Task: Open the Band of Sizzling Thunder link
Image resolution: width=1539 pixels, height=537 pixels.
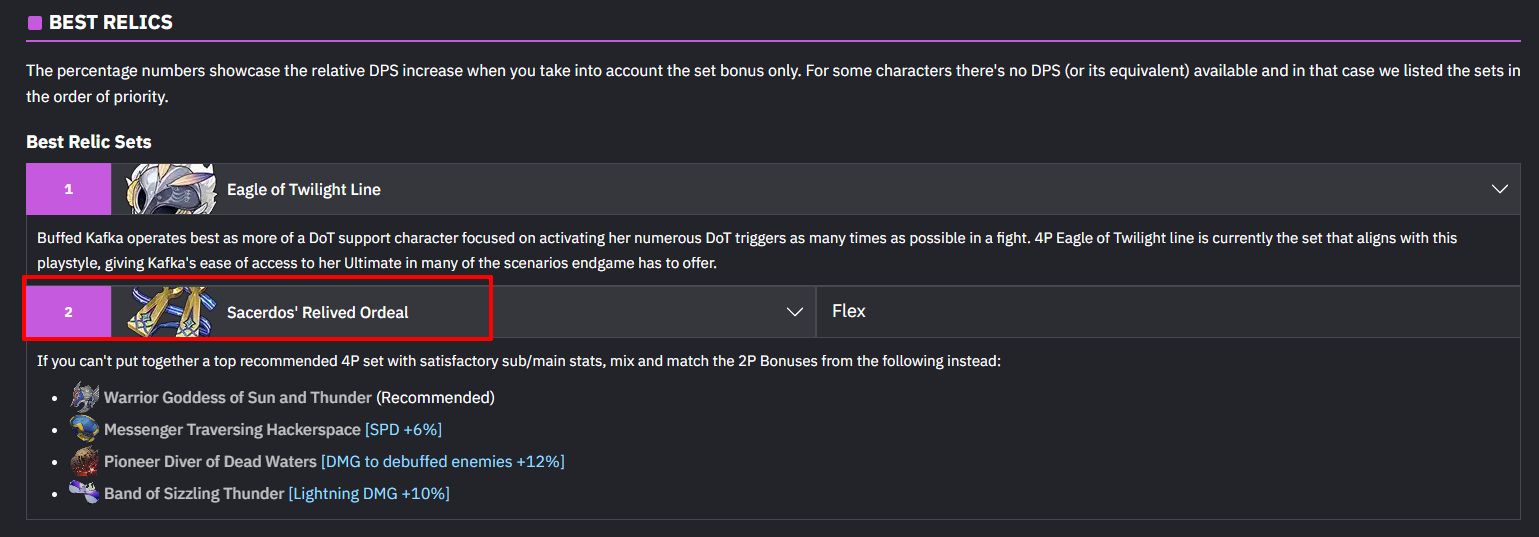Action: click(194, 494)
